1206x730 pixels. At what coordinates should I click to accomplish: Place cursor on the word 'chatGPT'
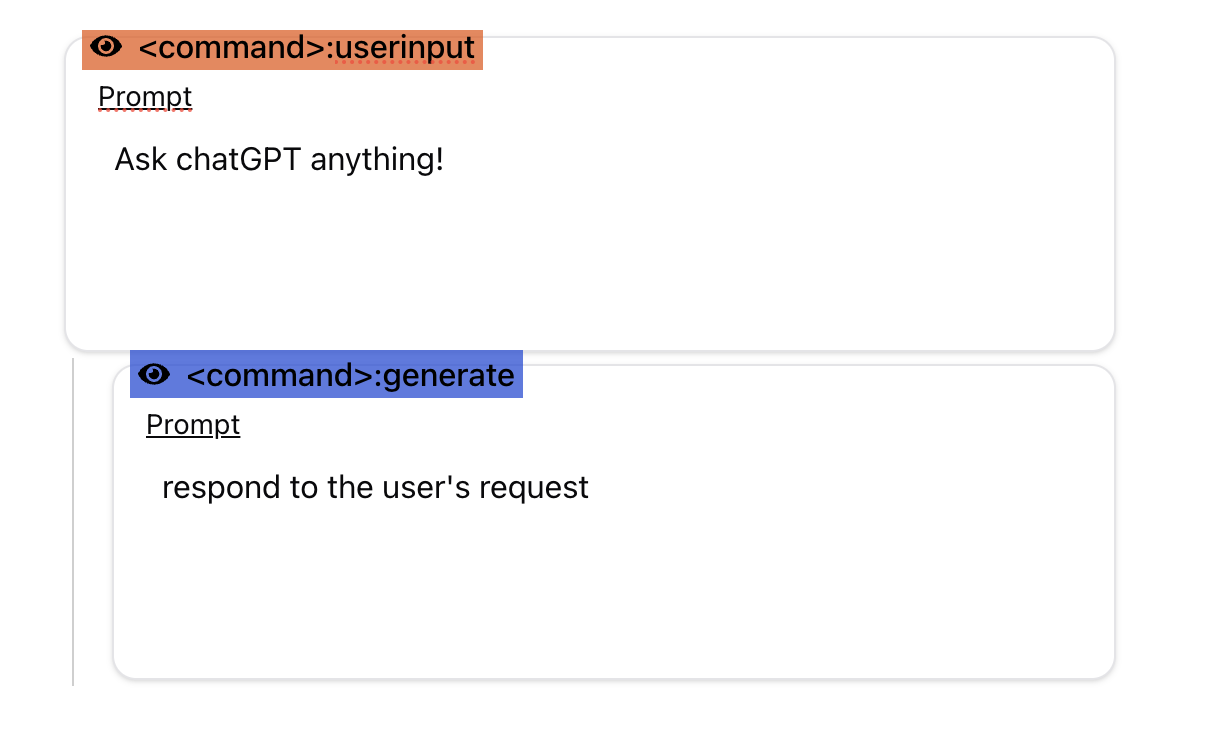coord(239,159)
